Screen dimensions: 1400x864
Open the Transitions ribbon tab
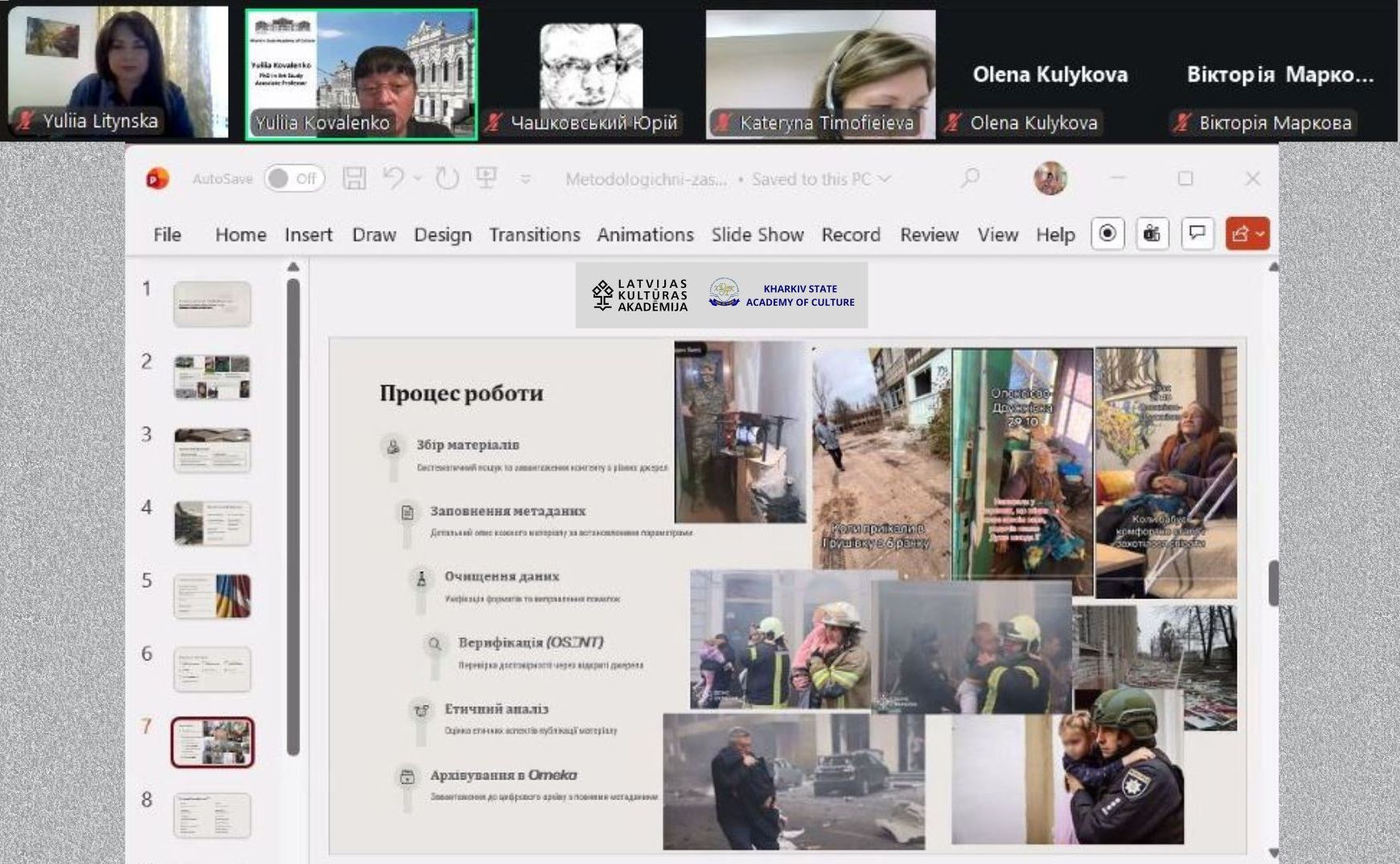pyautogui.click(x=534, y=235)
